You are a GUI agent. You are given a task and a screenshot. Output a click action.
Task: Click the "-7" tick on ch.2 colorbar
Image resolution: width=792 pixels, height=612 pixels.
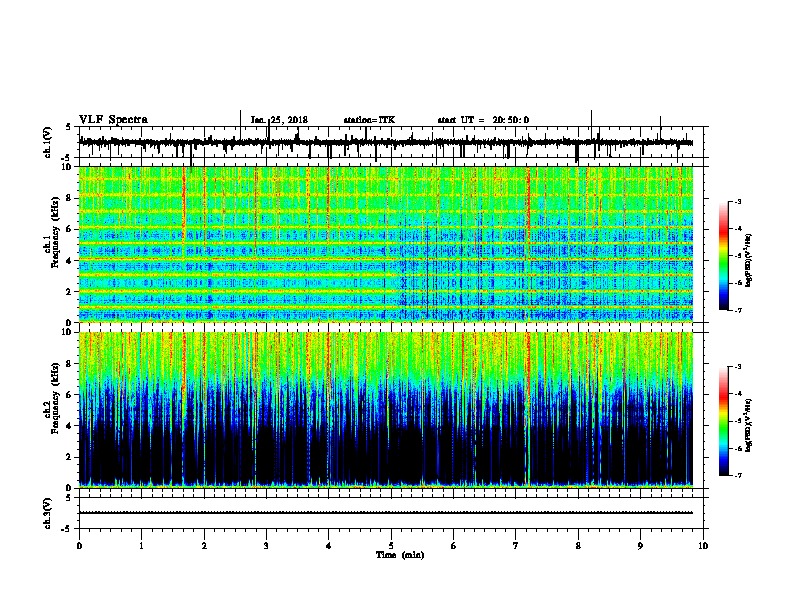737,475
